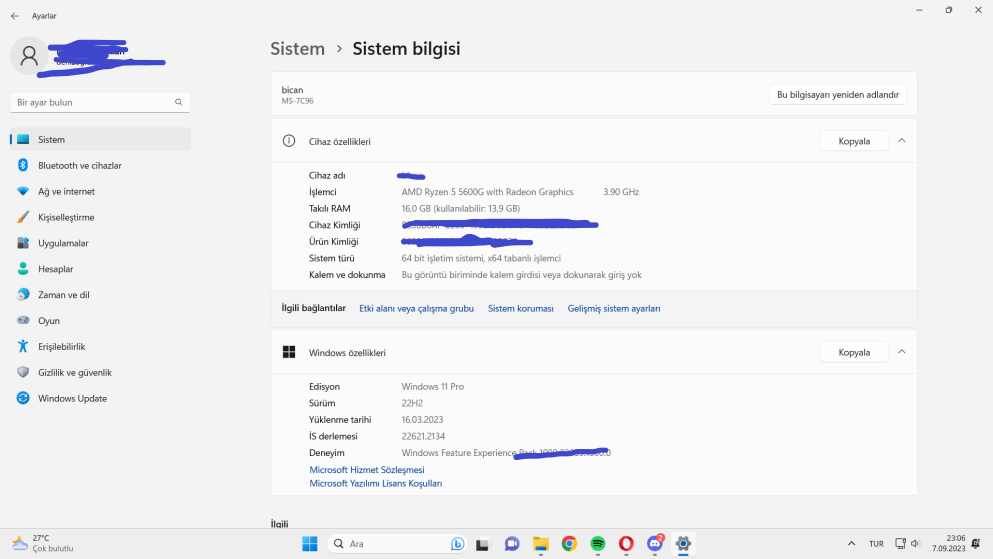Open the volume speaker icon in tray
This screenshot has width=993, height=559.
point(915,544)
